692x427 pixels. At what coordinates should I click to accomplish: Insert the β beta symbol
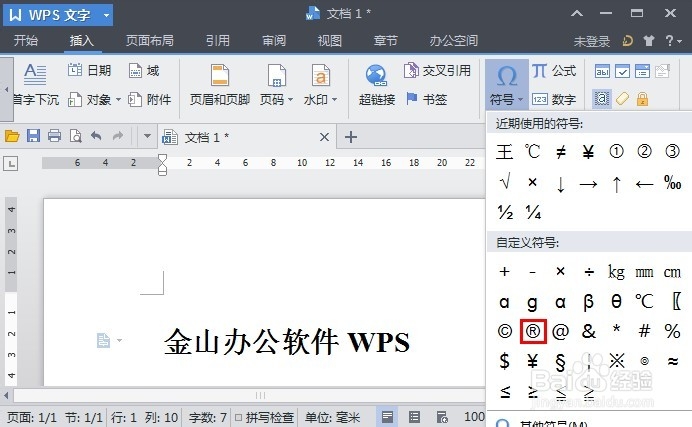(x=588, y=302)
